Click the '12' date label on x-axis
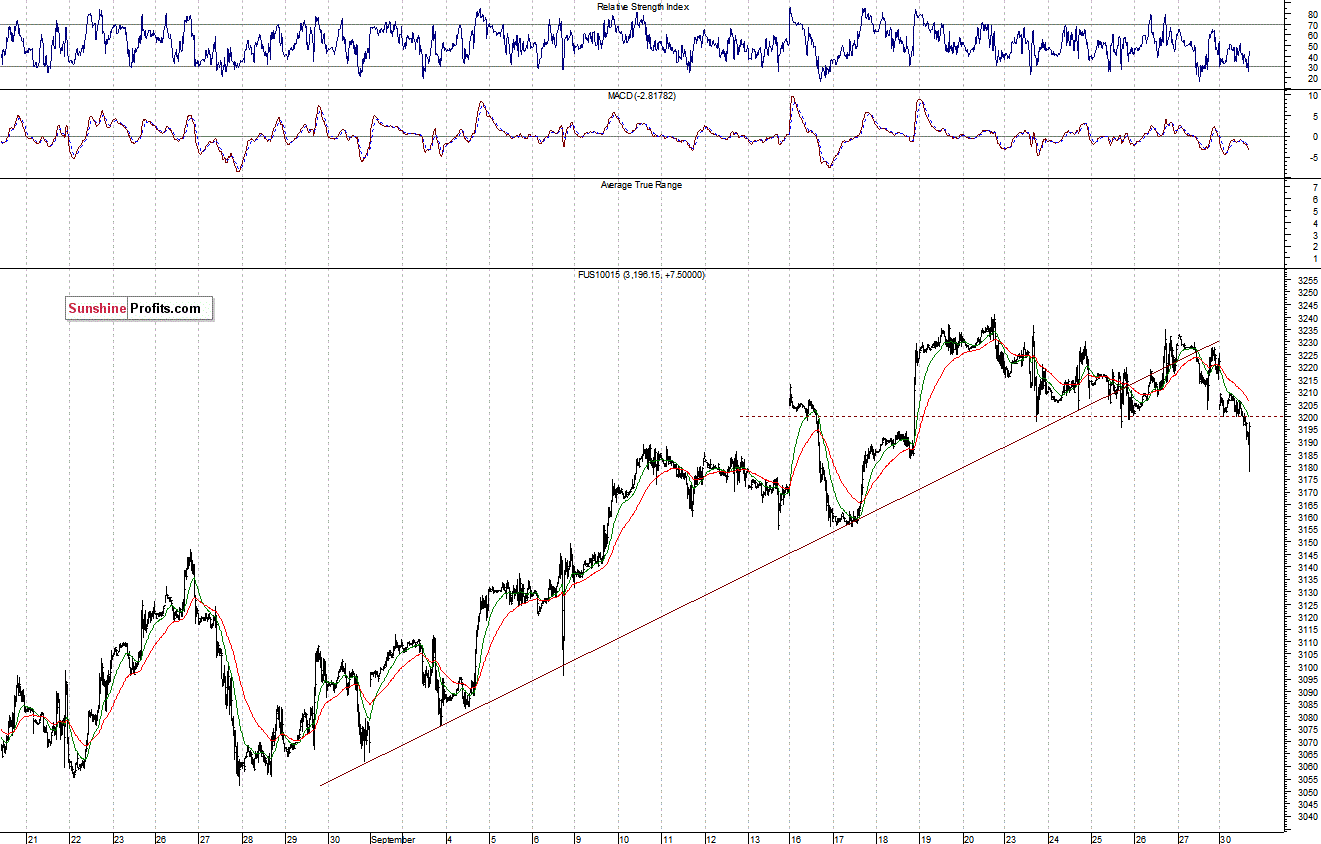The image size is (1321, 844). (709, 839)
